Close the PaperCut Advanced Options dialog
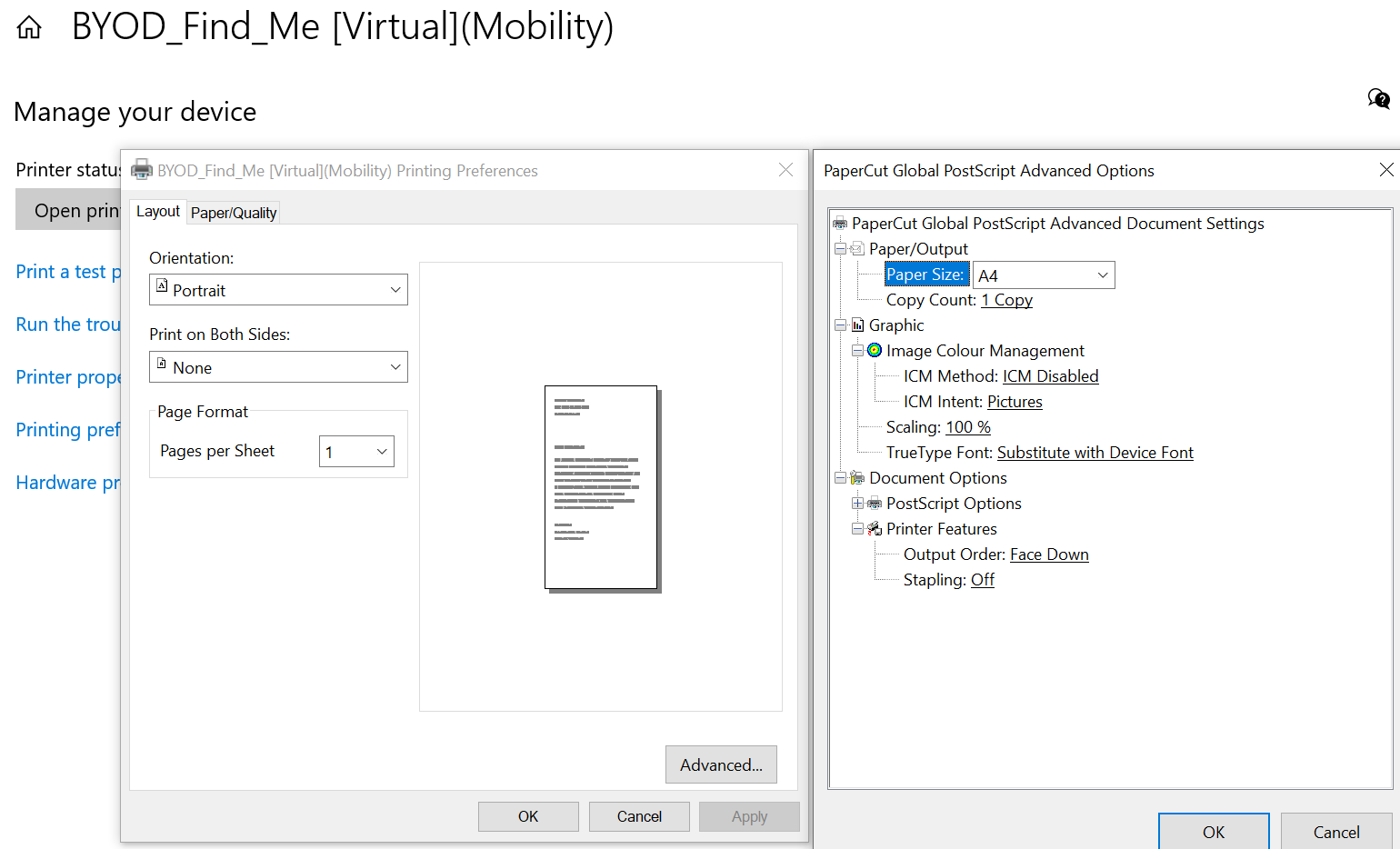1400x849 pixels. pyautogui.click(x=1386, y=170)
